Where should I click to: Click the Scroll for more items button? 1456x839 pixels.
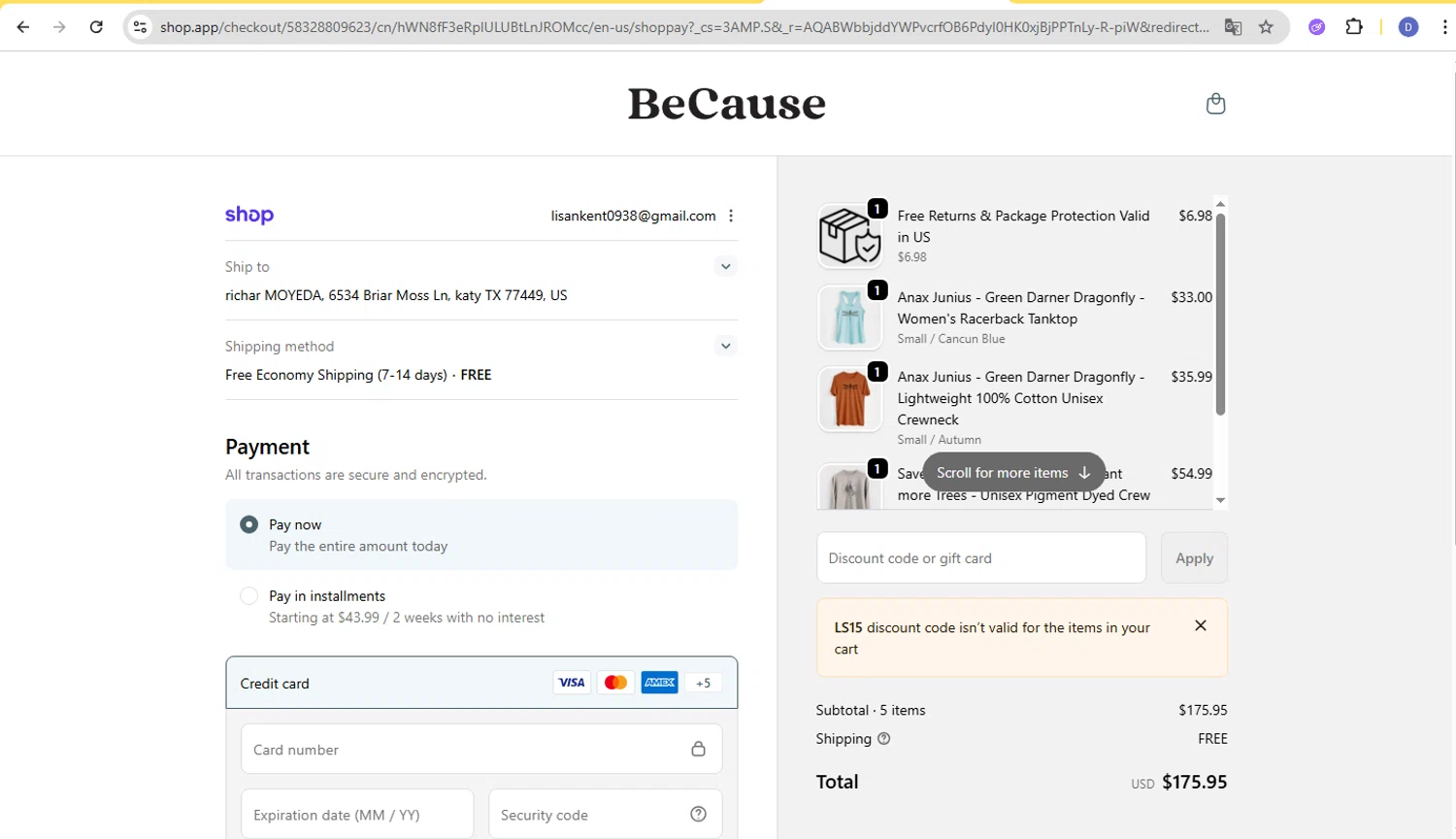tap(1013, 472)
